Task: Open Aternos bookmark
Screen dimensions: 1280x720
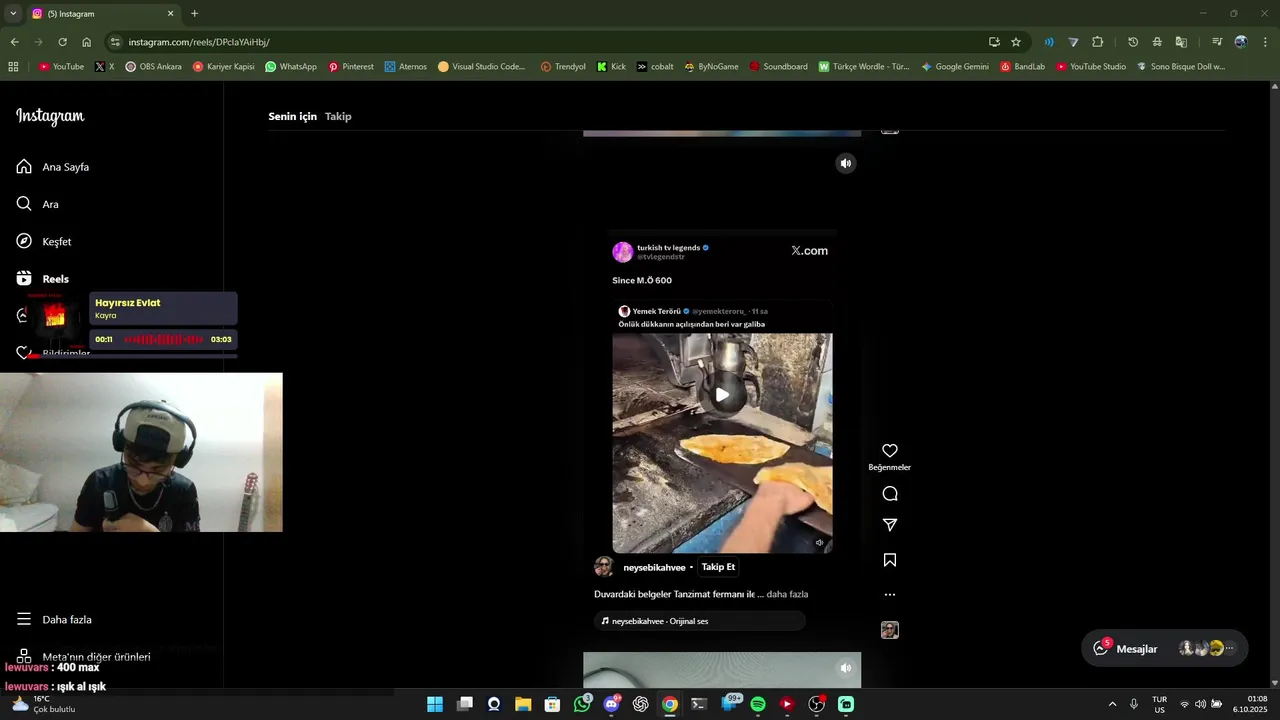Action: coord(405,67)
